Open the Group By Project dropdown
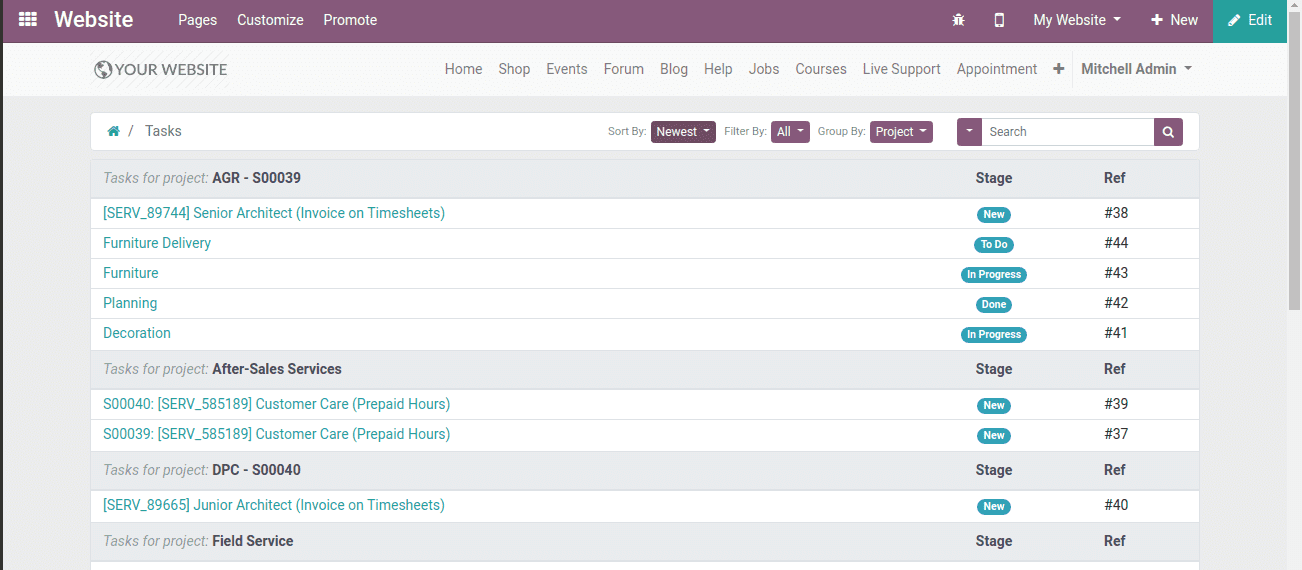1302x570 pixels. pos(901,132)
